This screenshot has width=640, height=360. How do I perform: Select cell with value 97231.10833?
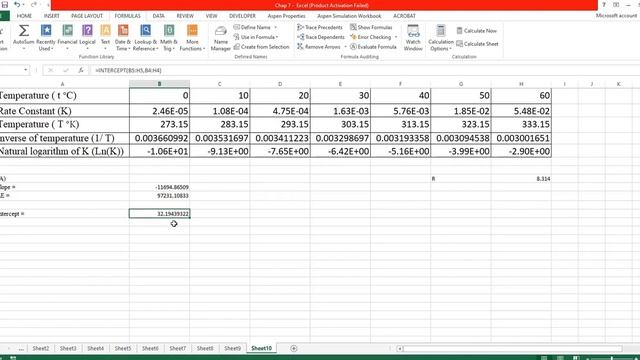tap(159, 196)
